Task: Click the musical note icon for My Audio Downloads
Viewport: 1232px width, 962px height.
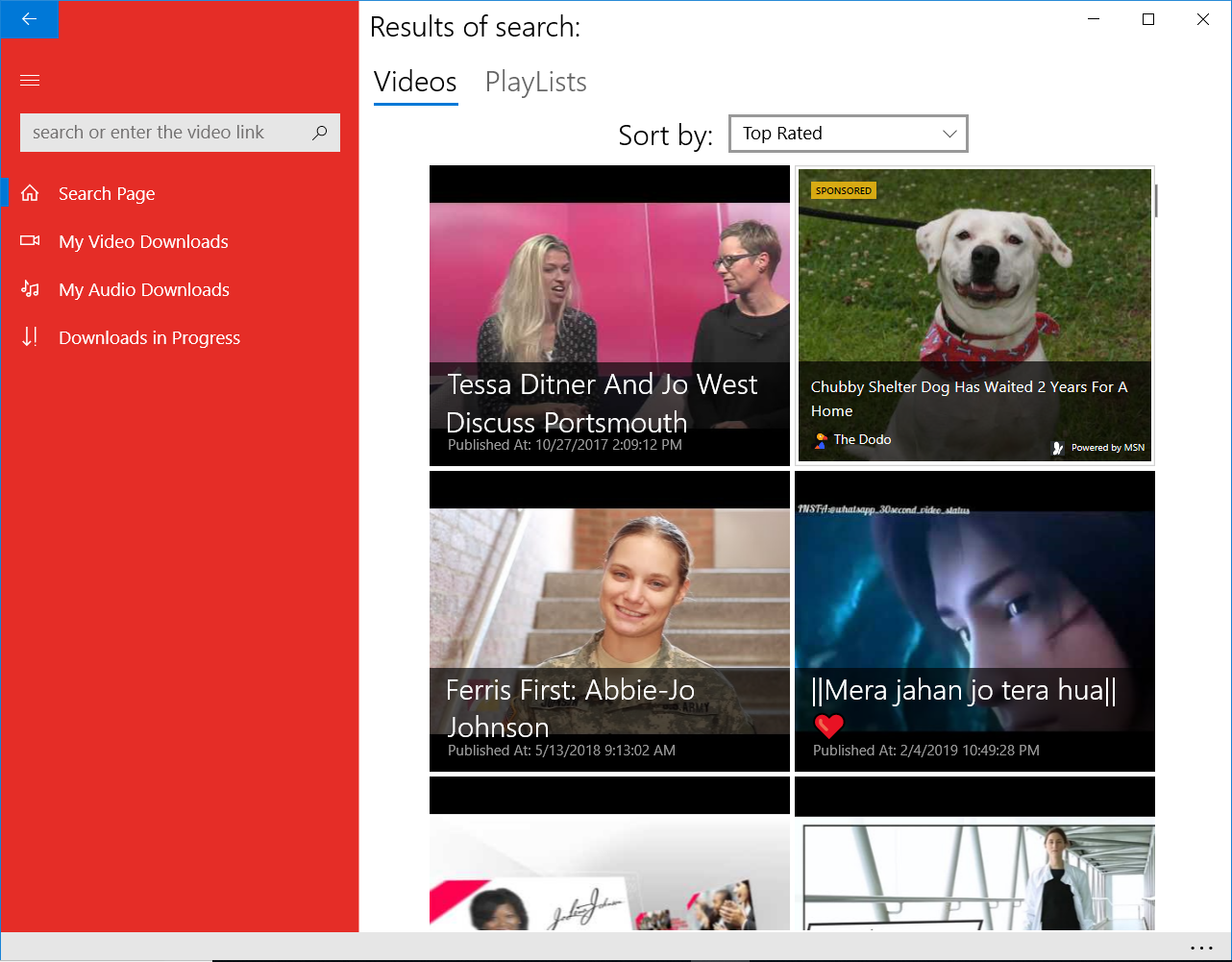Action: 30,289
